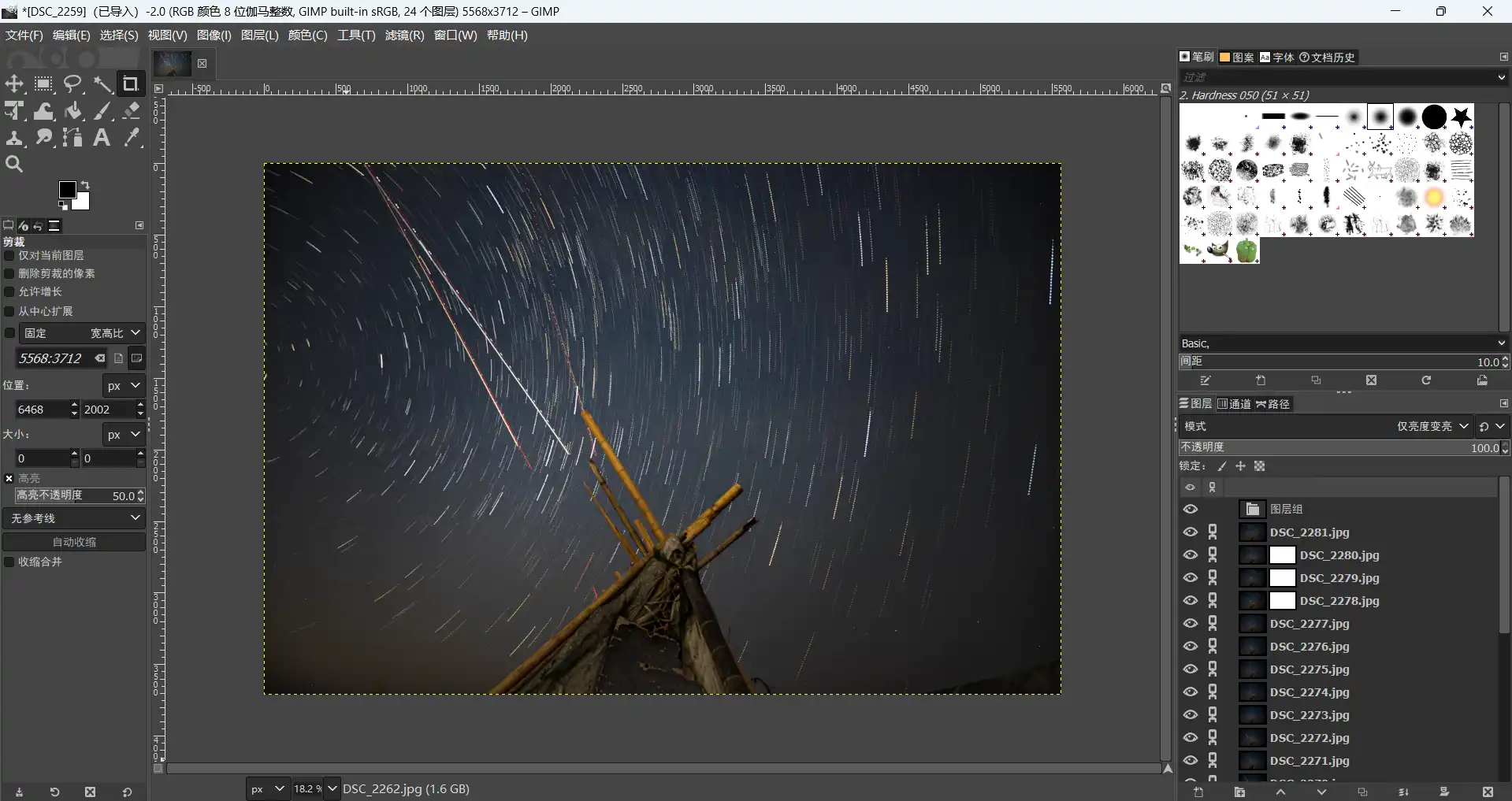Click the foreground black color swatch
The image size is (1512, 801).
click(x=68, y=190)
